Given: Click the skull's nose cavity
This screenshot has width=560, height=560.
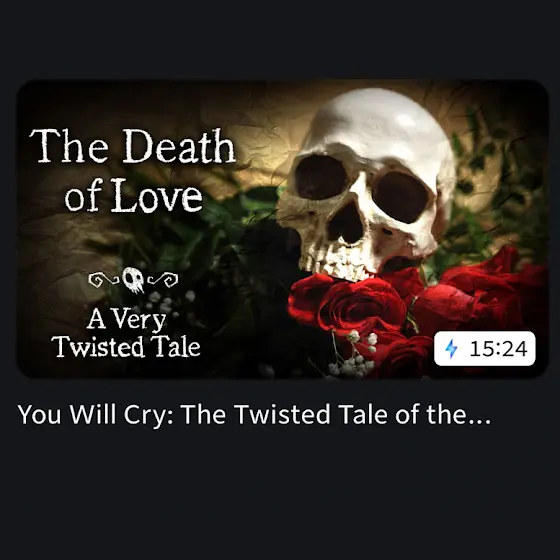Looking at the screenshot, I should point(345,222).
